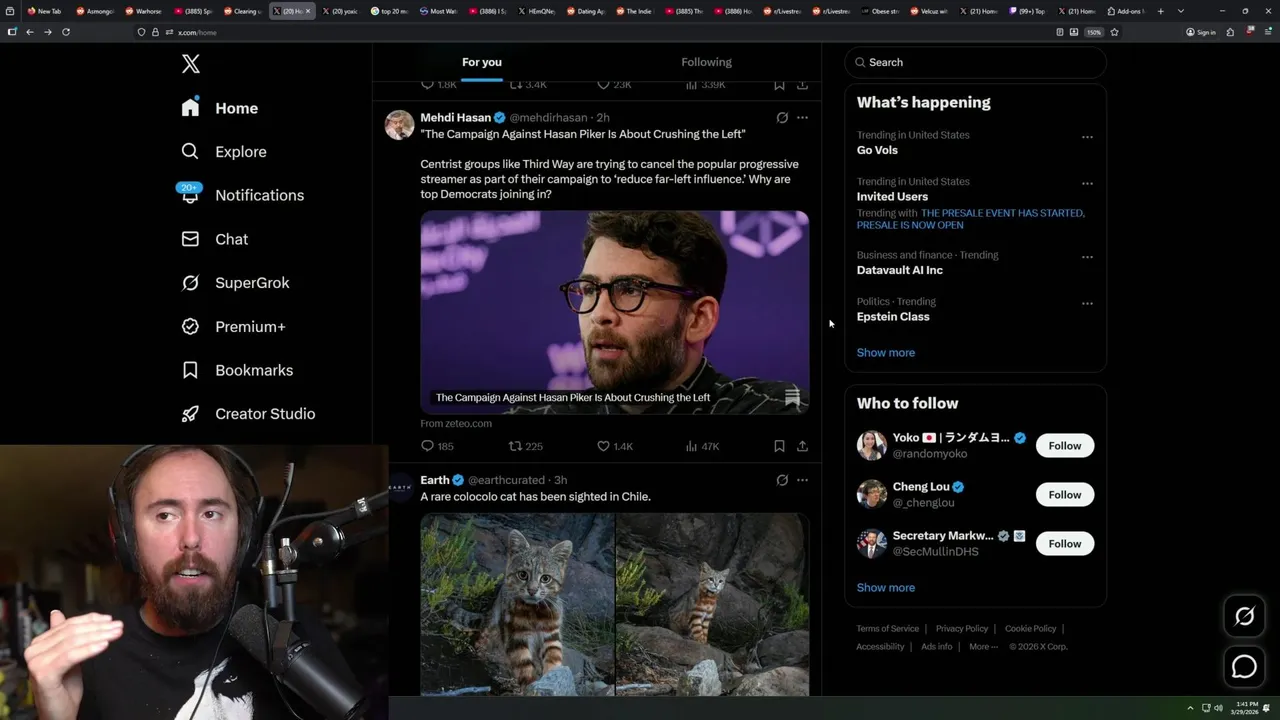Repost Mehdi Hasan's post (225)
Image resolution: width=1280 pixels, height=720 pixels.
click(526, 446)
